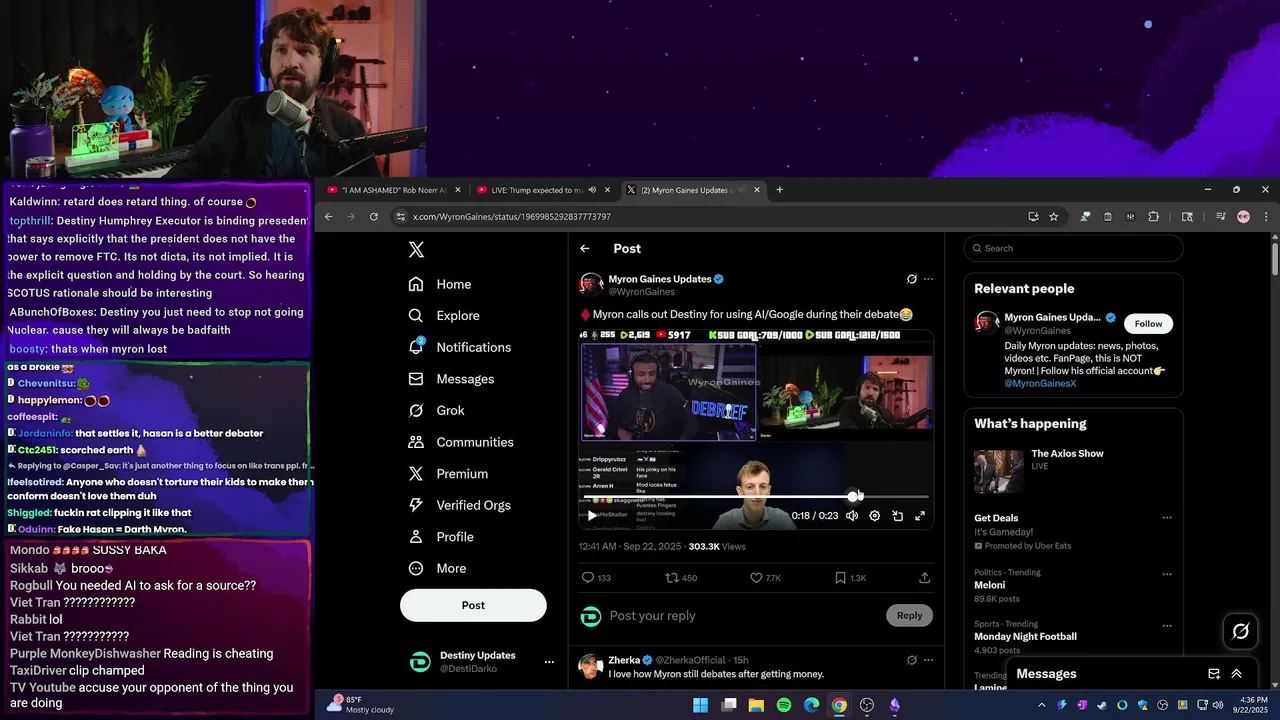1280x720 pixels.
Task: Open Chrome three-dot menu
Action: coord(1266,217)
